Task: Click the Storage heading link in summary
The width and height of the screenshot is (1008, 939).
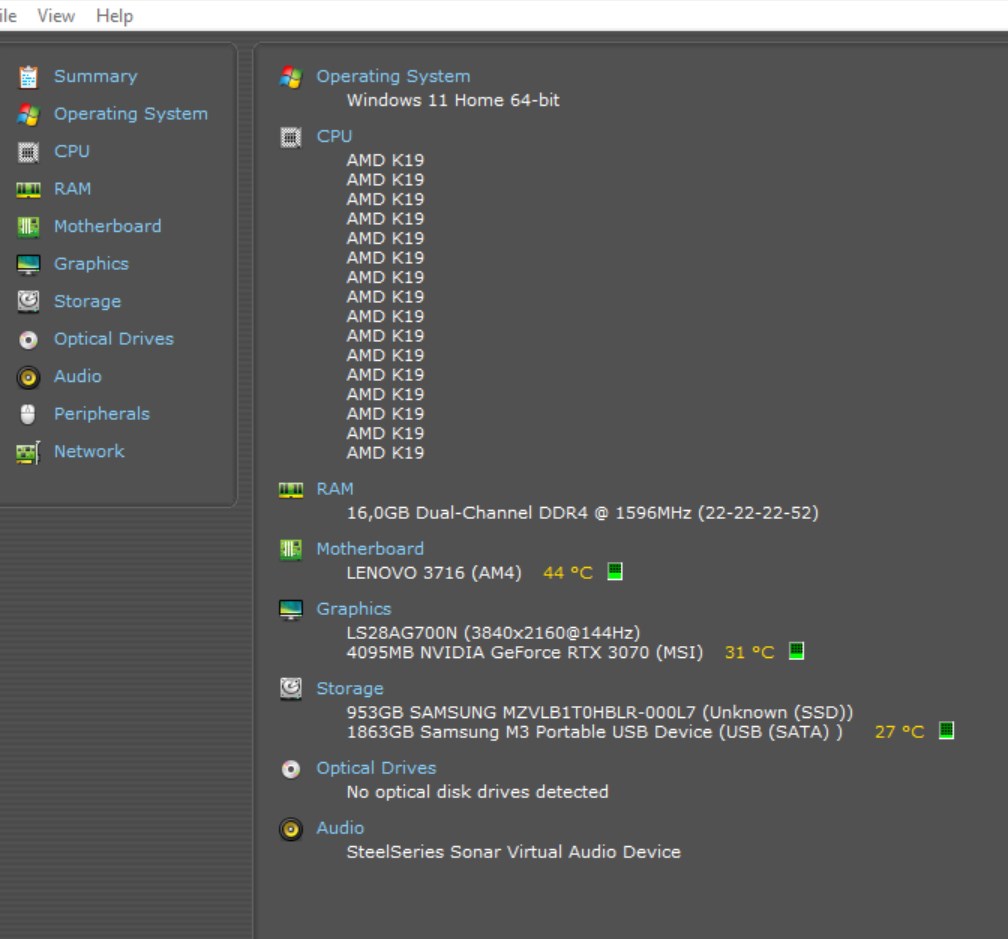Action: [x=350, y=688]
